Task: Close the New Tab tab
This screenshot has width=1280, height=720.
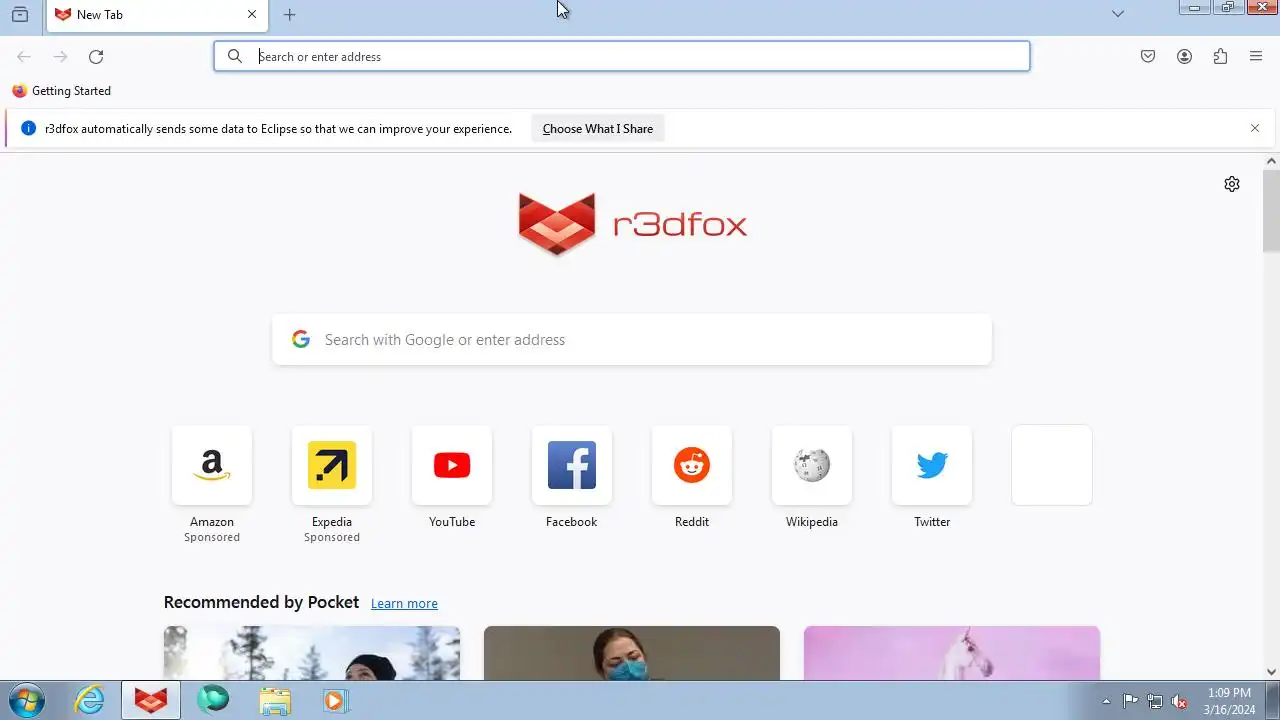Action: click(x=252, y=15)
